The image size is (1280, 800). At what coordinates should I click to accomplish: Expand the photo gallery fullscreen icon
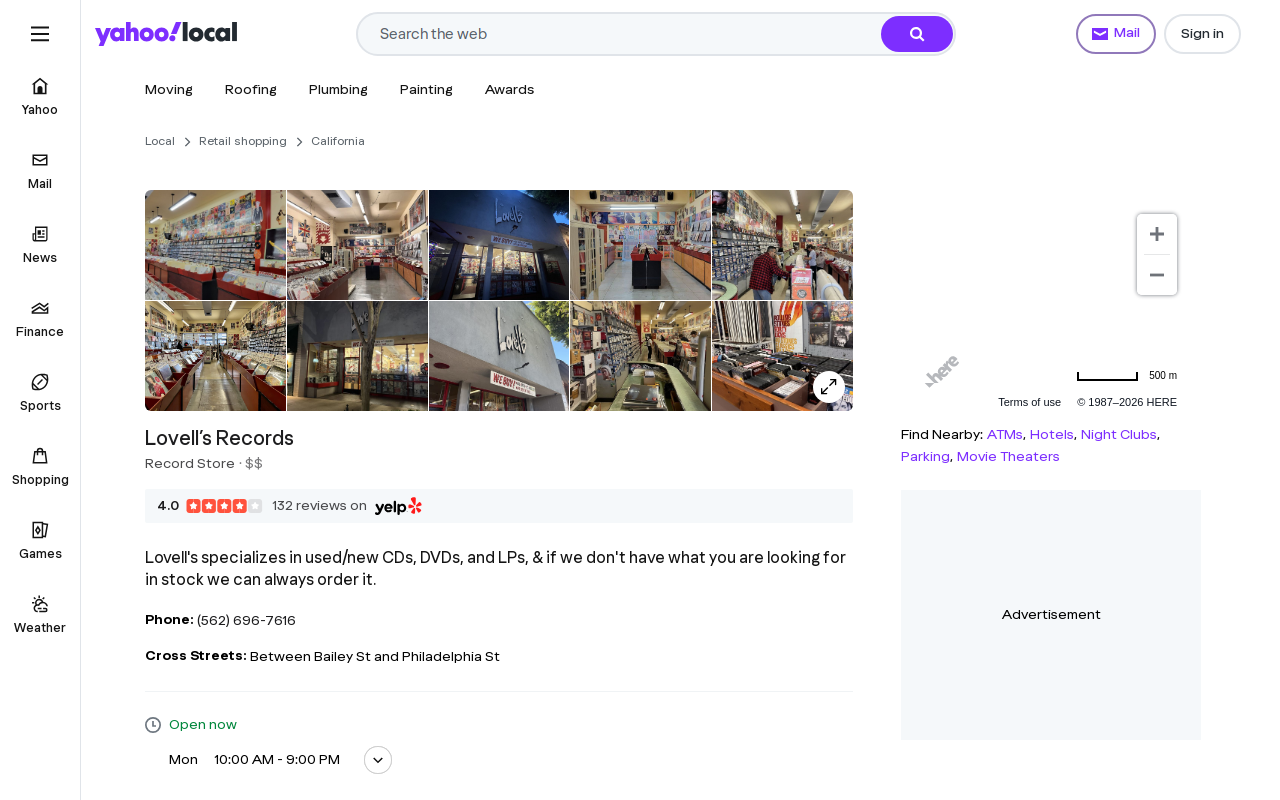click(829, 387)
